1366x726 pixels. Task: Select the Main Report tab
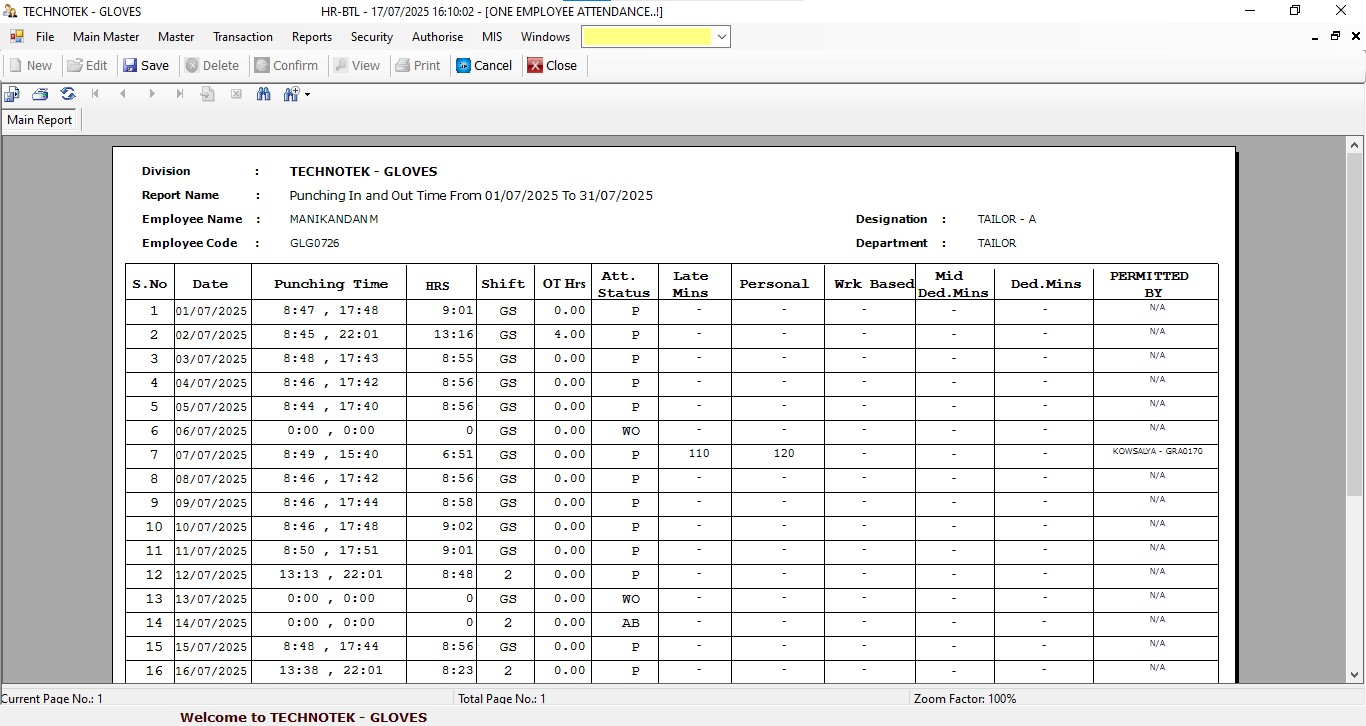coord(40,120)
